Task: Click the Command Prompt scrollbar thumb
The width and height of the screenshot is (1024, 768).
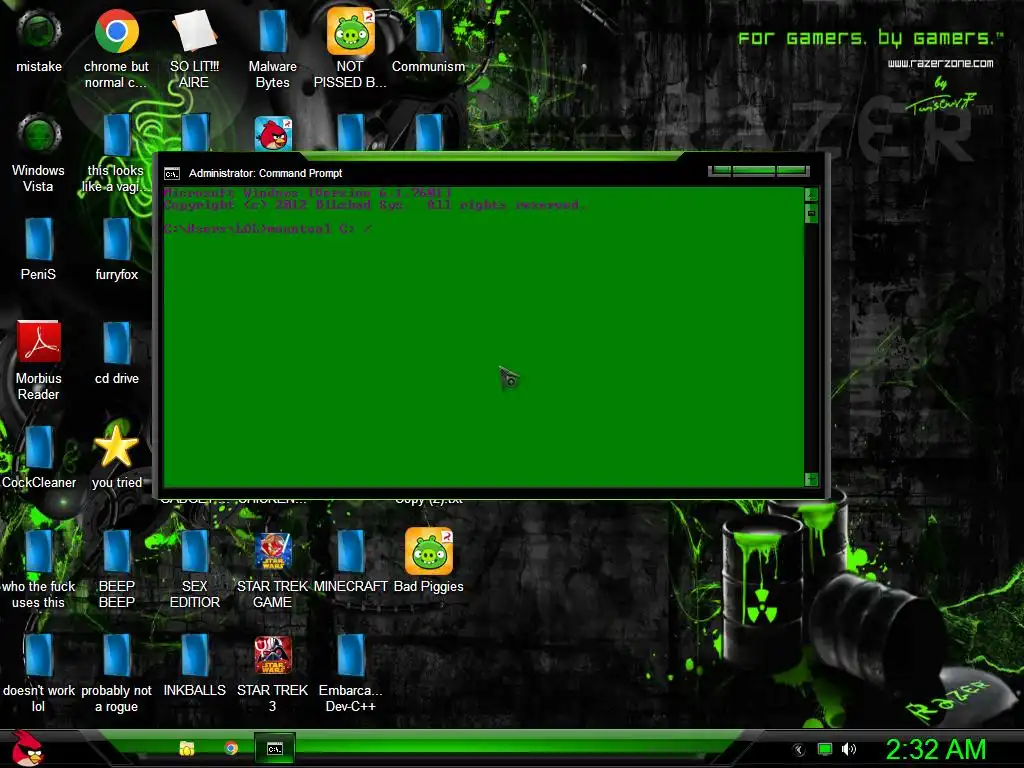Action: tap(811, 214)
